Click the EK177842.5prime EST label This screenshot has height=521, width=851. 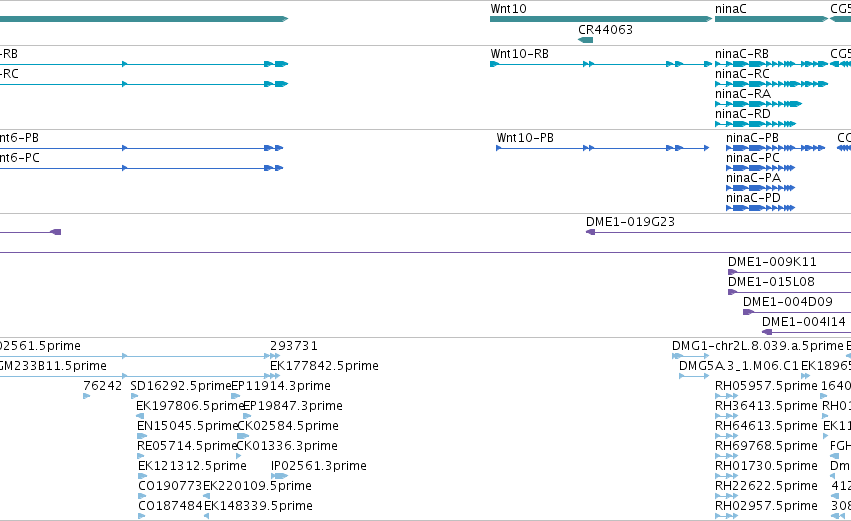tap(324, 366)
